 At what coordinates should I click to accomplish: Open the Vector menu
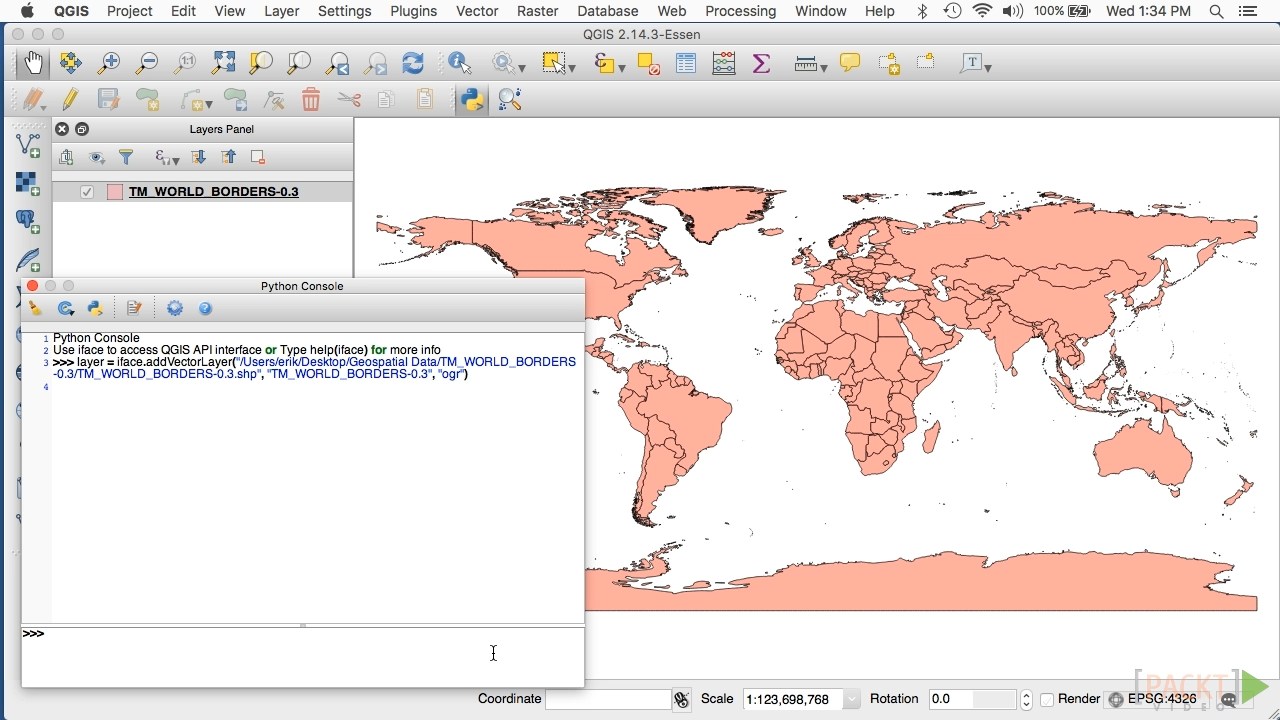477,11
